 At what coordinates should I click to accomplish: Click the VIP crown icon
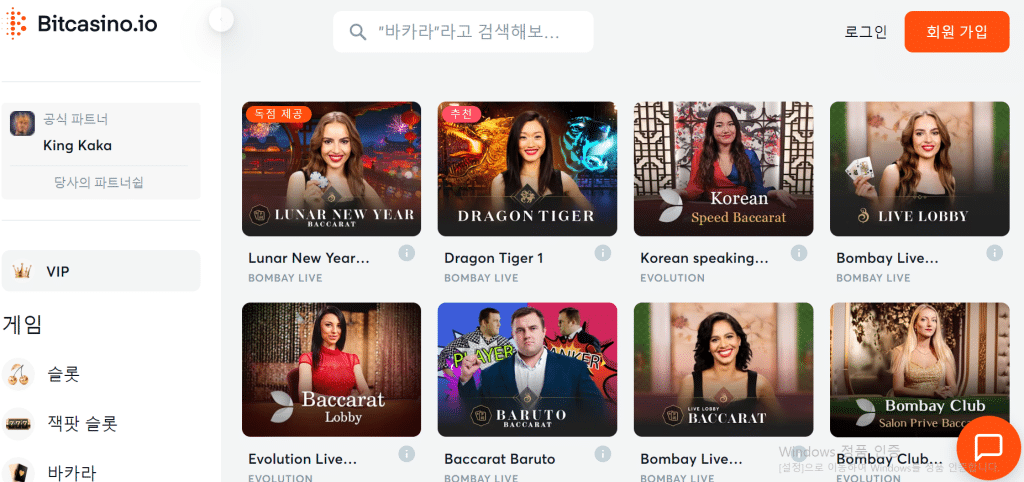pos(22,271)
